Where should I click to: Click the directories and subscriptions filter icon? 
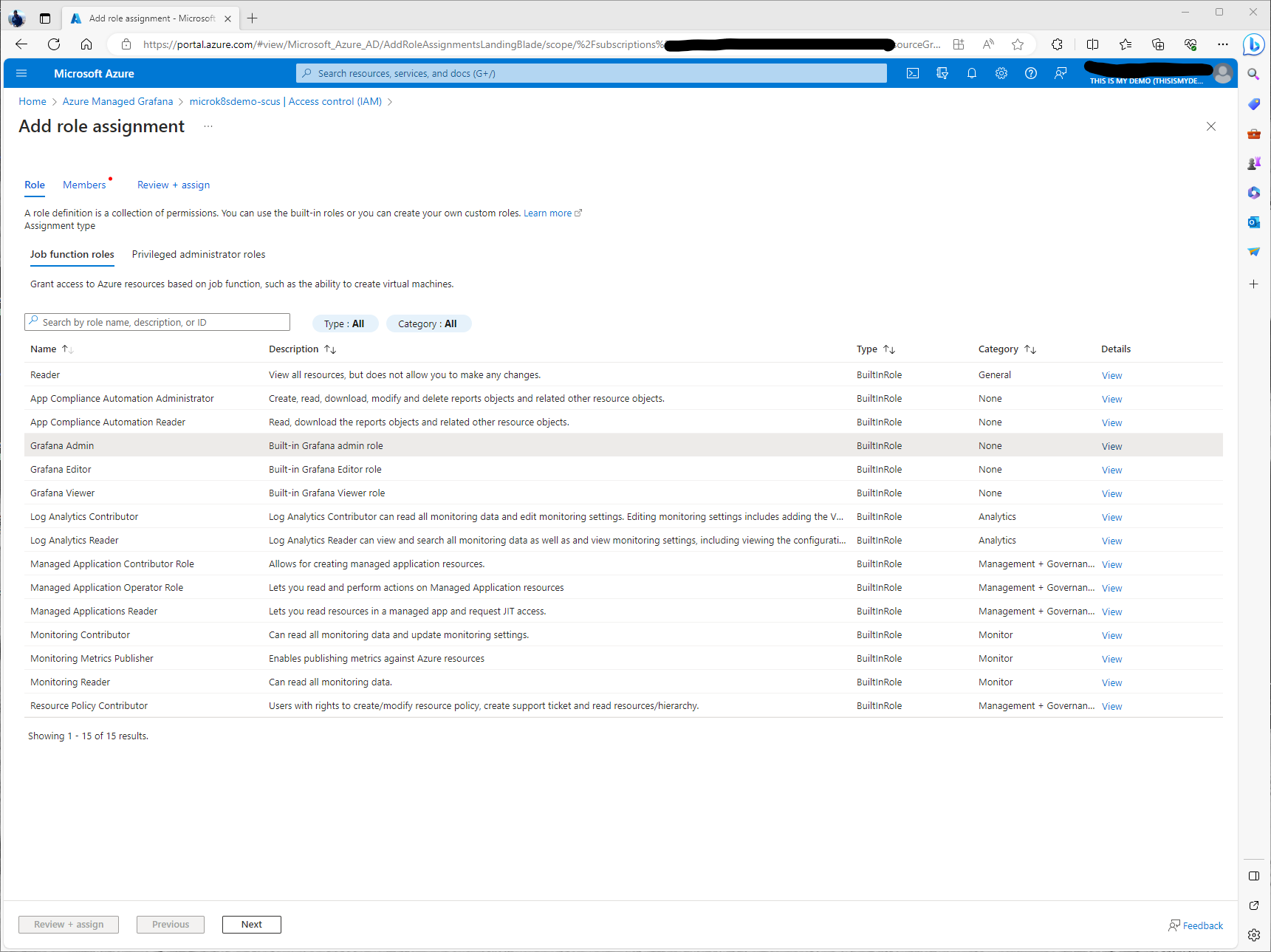(942, 73)
